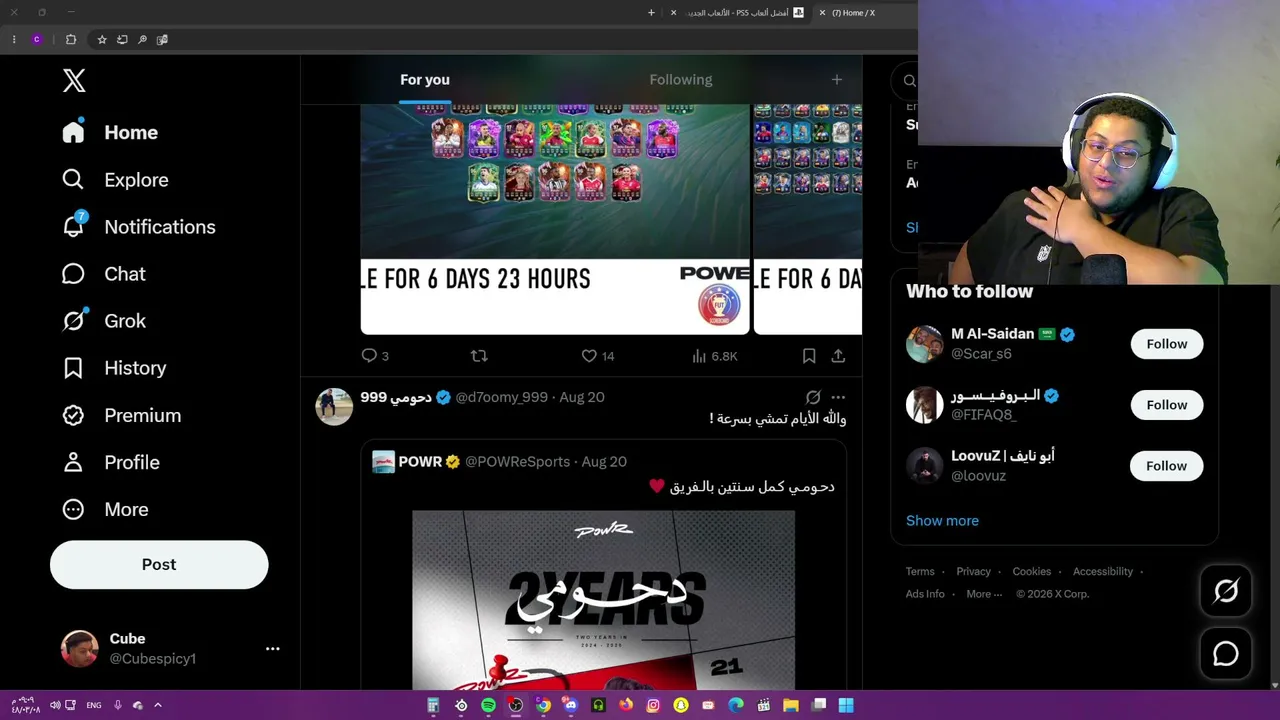Screen dimensions: 1280x720
Task: Click the browser zoom magnifier icon
Action: pyautogui.click(x=142, y=40)
